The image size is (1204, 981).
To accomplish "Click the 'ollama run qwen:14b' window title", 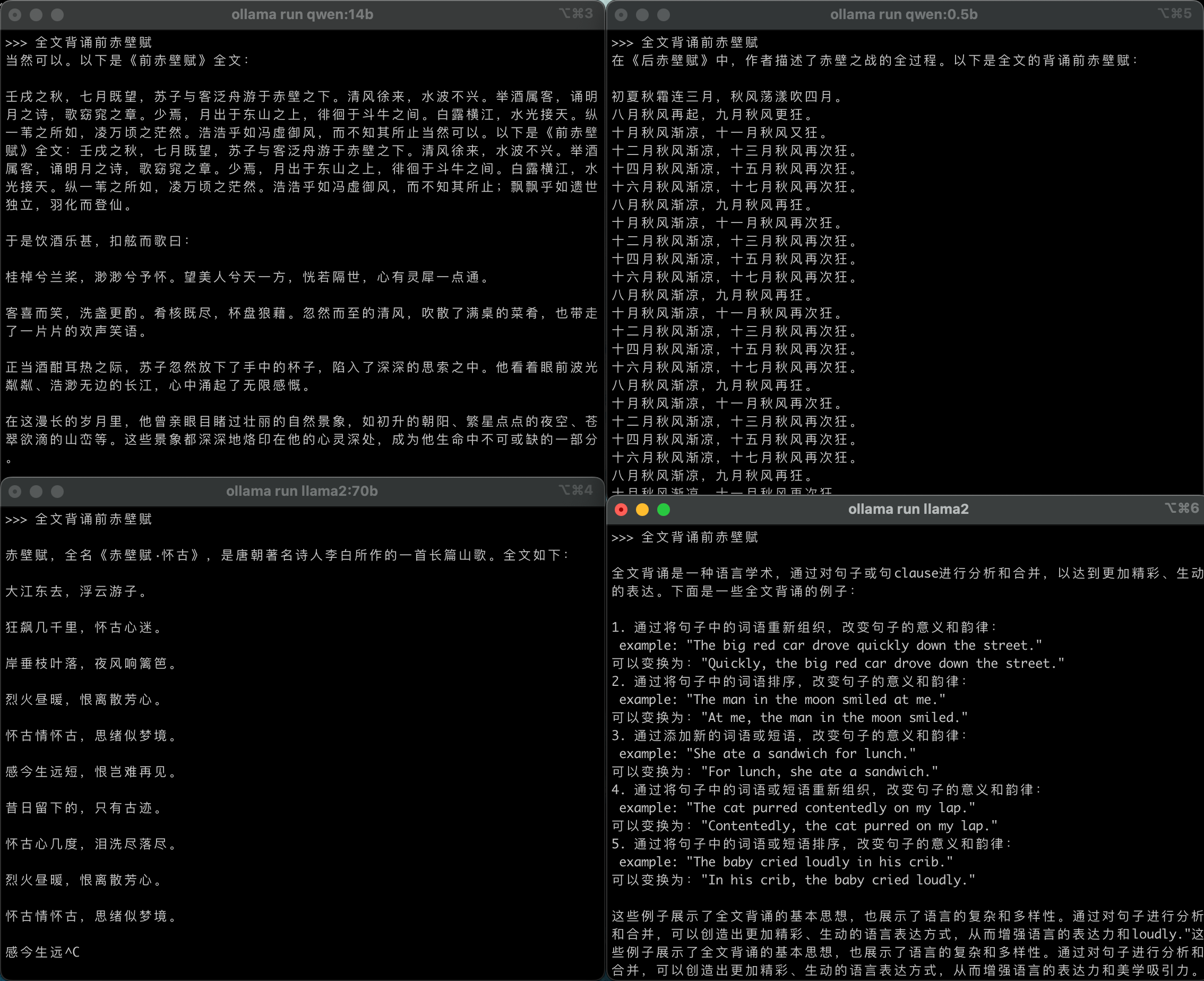I will click(302, 15).
